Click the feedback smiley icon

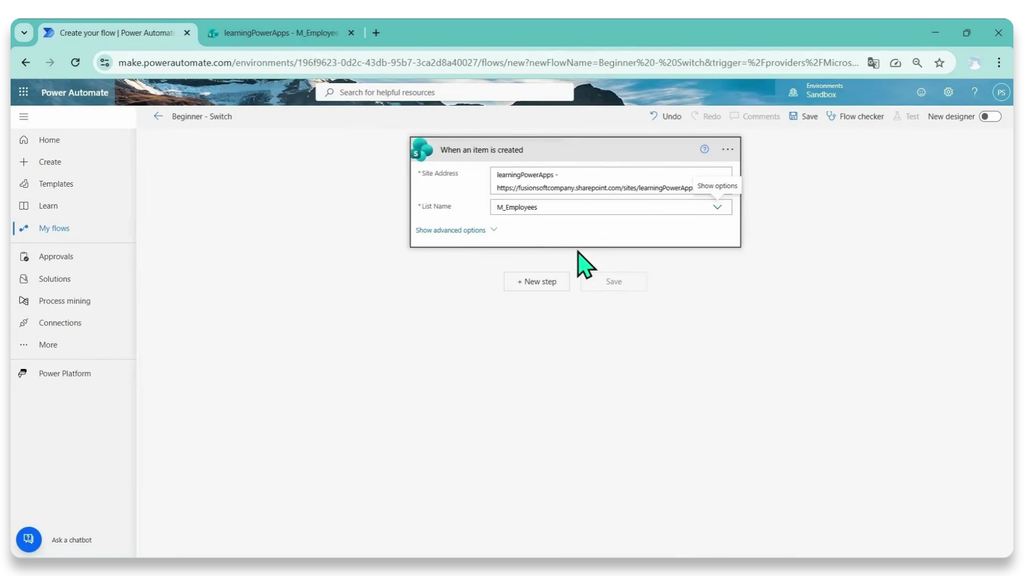point(921,92)
